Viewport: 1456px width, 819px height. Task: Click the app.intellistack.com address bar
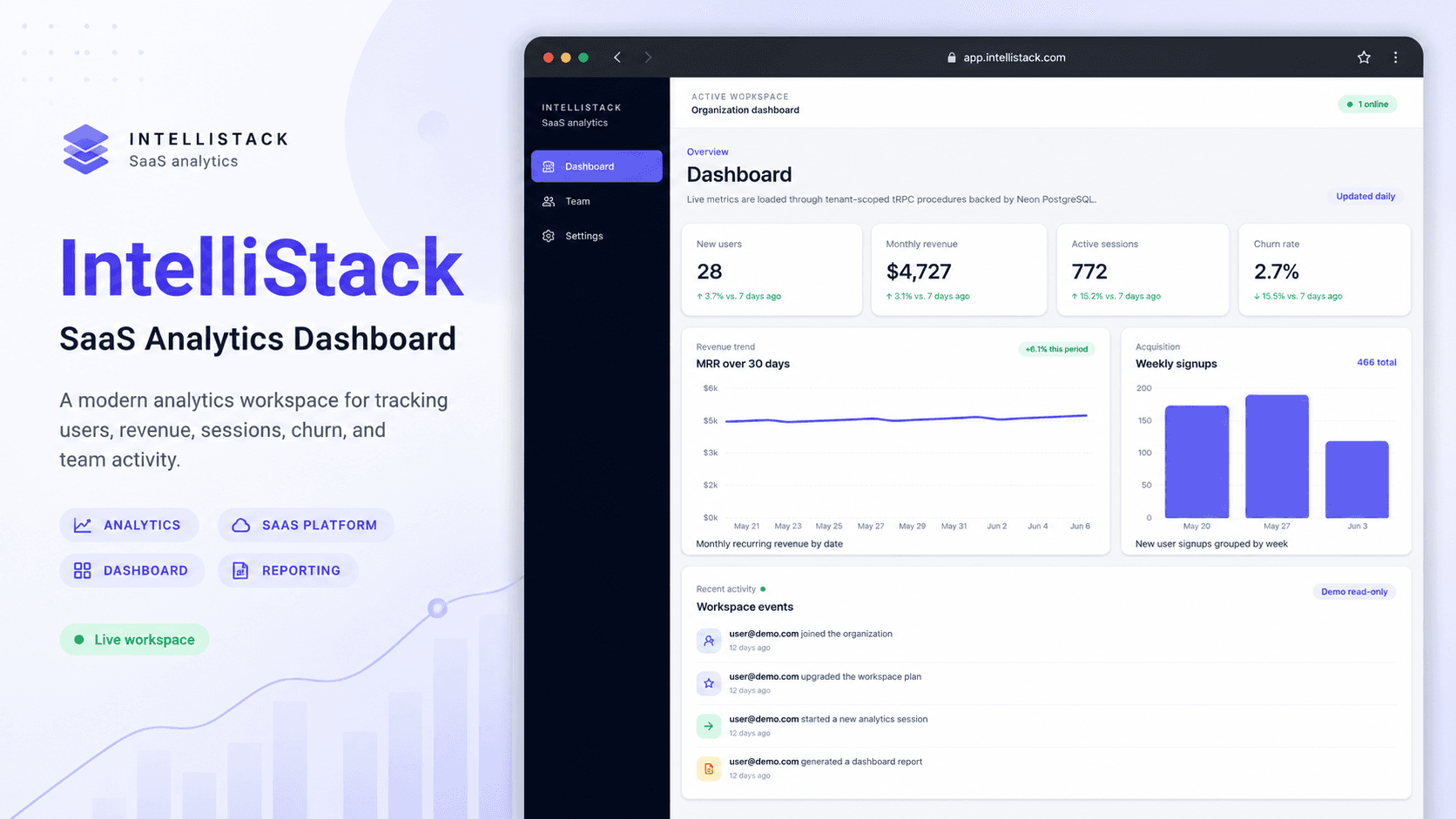click(x=1006, y=57)
